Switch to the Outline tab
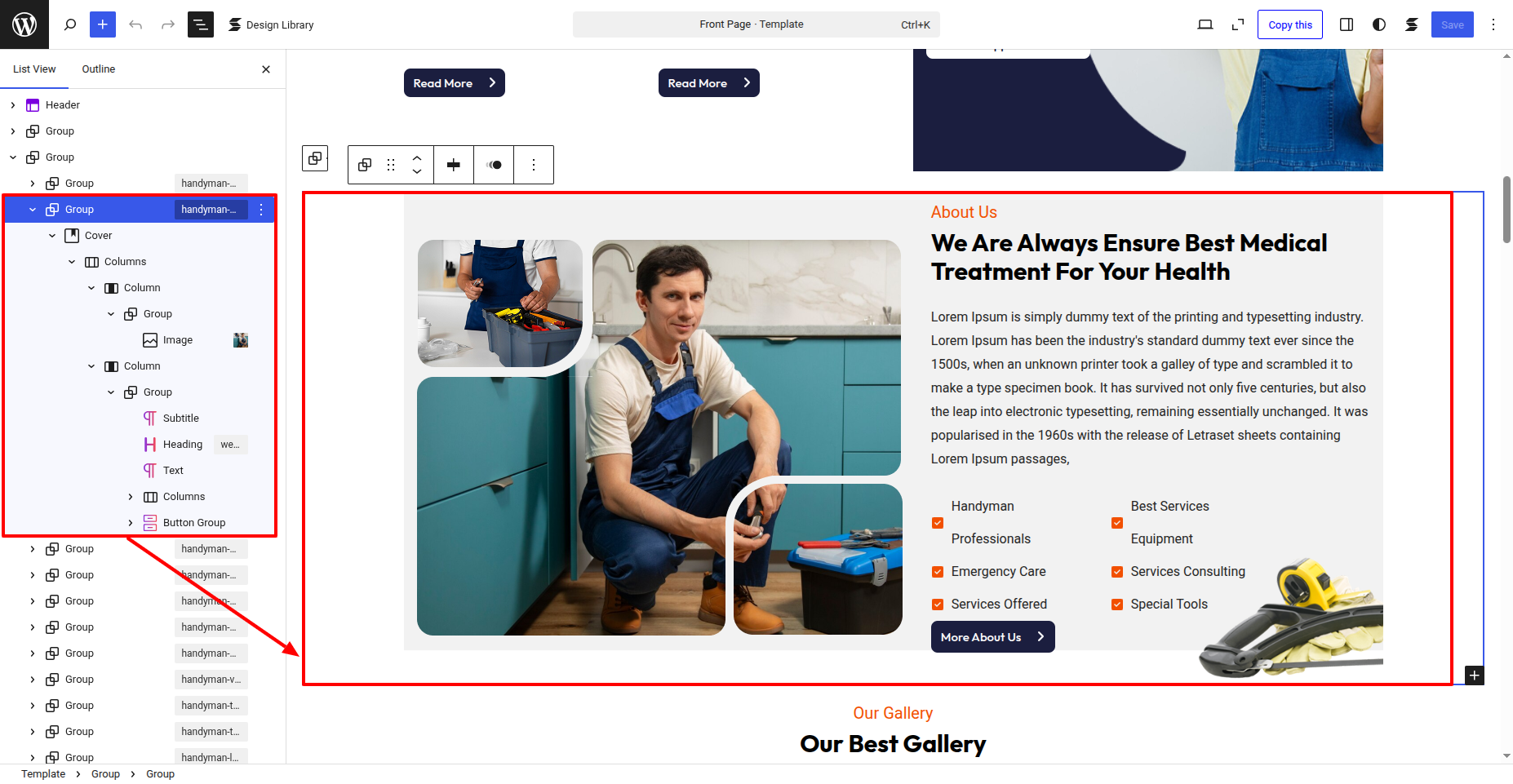Image resolution: width=1513 pixels, height=784 pixels. coord(99,69)
